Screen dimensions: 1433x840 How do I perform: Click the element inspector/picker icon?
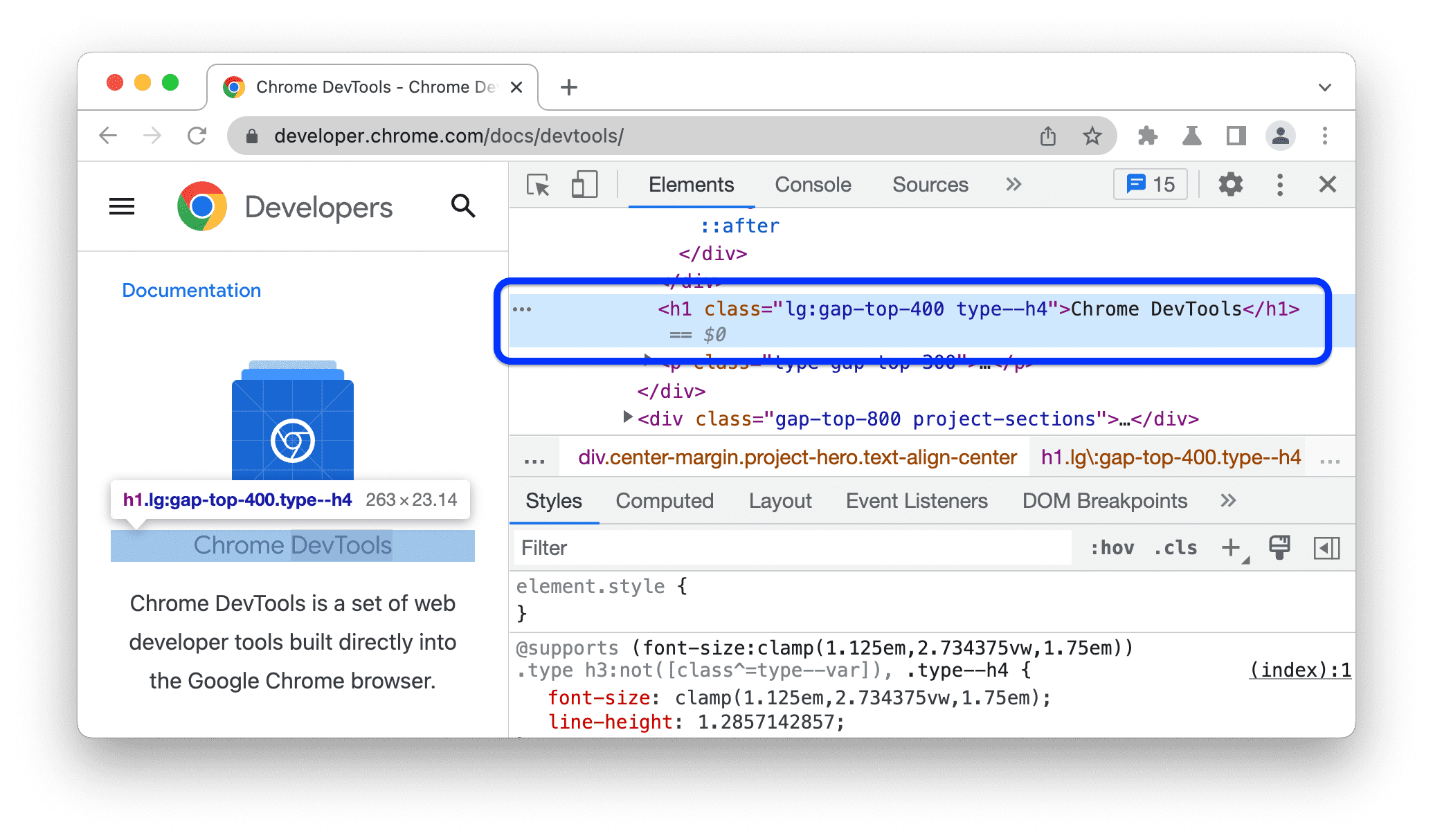pos(530,185)
